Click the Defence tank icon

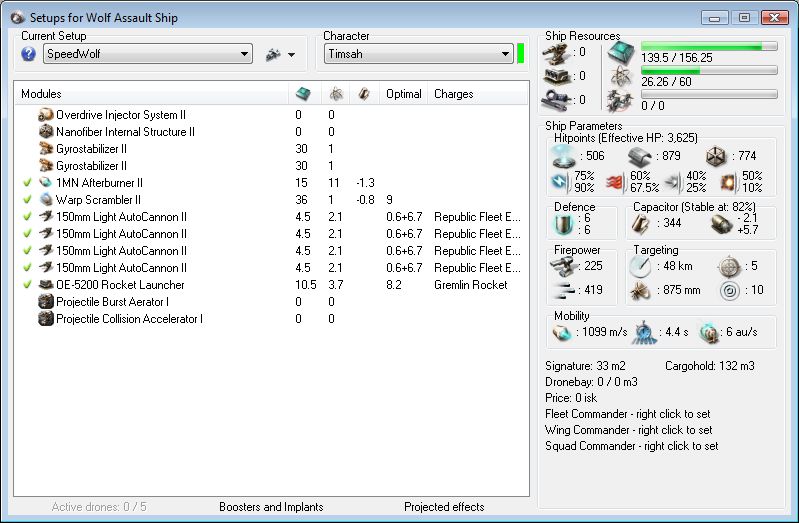(x=564, y=224)
